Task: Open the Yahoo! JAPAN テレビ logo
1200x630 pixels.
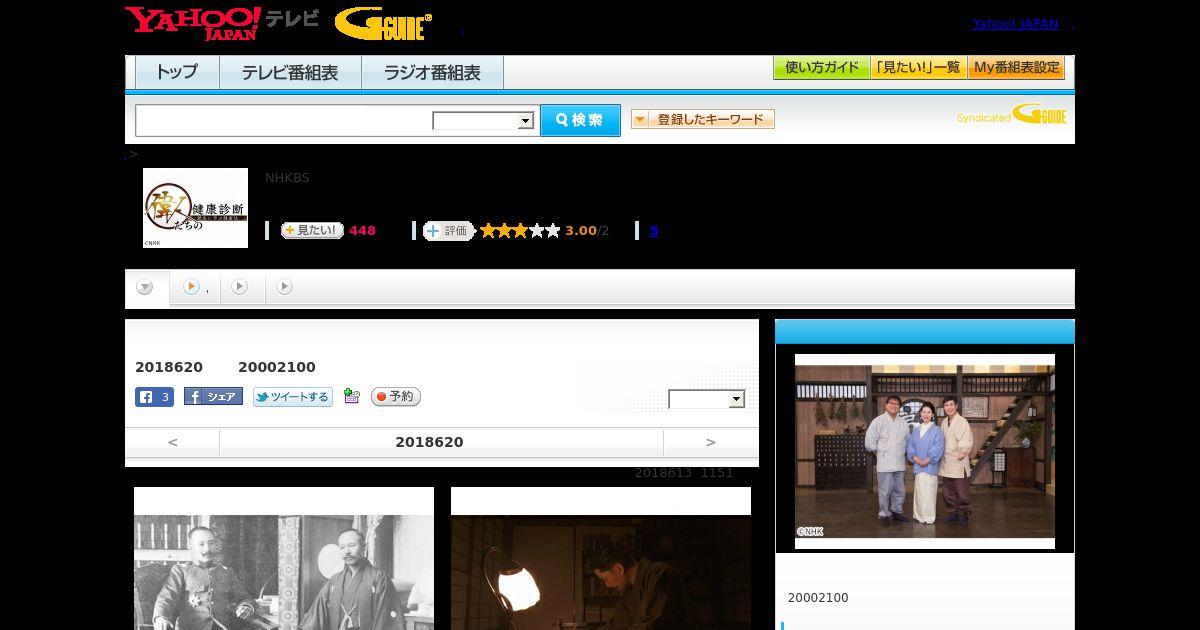Action: coord(221,23)
